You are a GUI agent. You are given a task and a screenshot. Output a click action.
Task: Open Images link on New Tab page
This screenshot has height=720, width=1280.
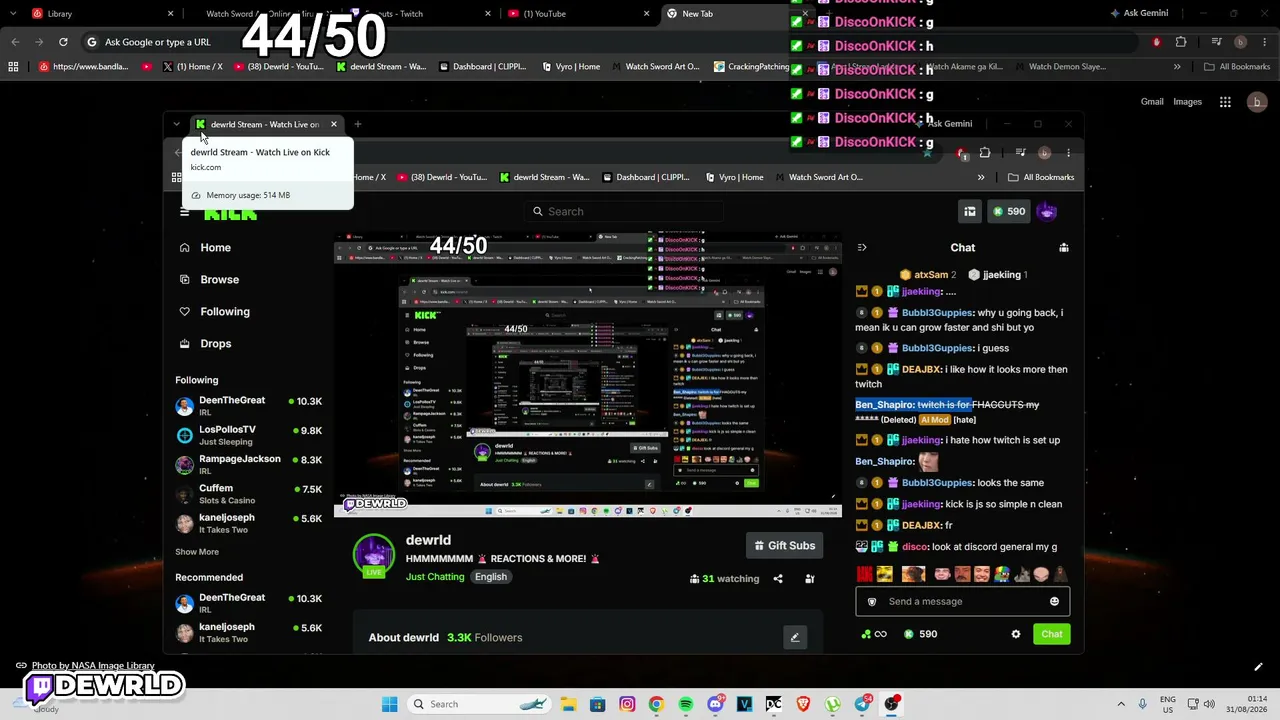coord(1187,102)
